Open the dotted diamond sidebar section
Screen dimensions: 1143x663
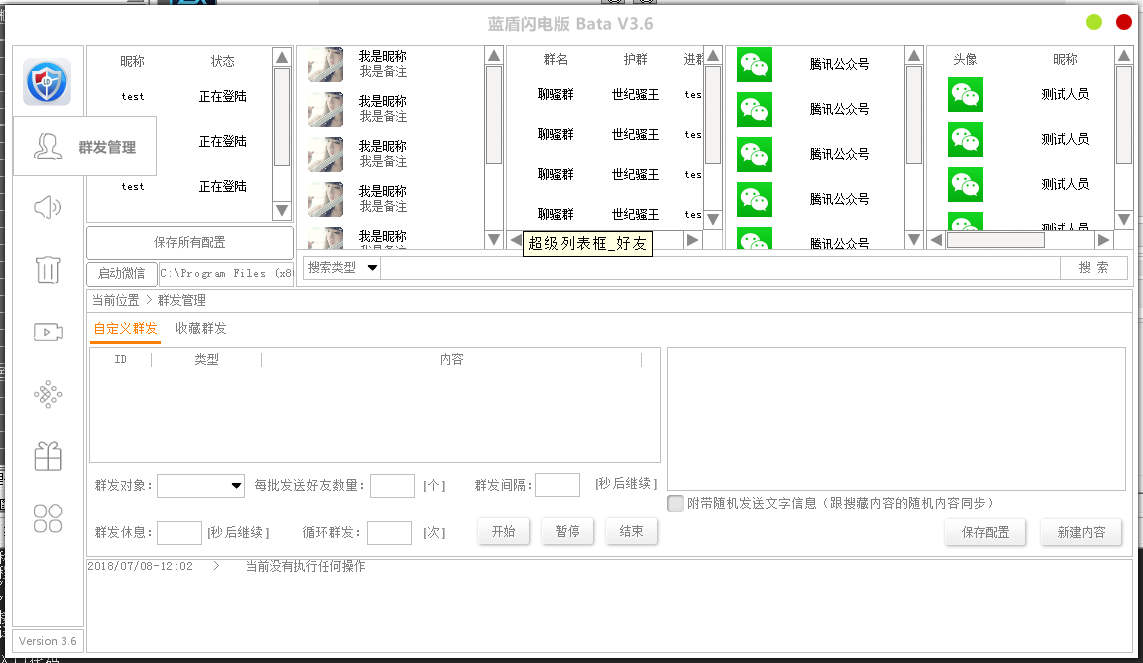point(47,394)
